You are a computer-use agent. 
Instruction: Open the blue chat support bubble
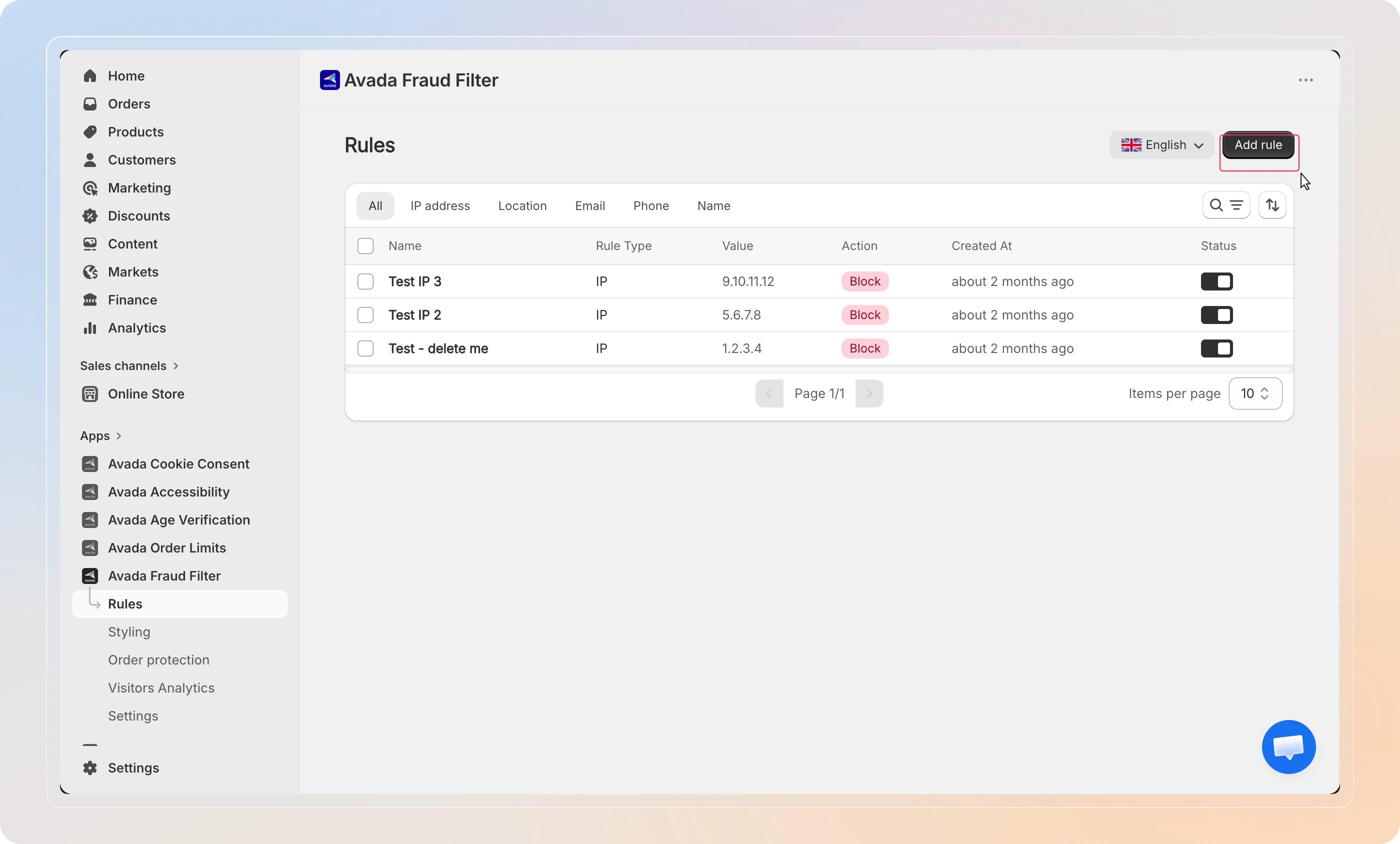(x=1288, y=747)
